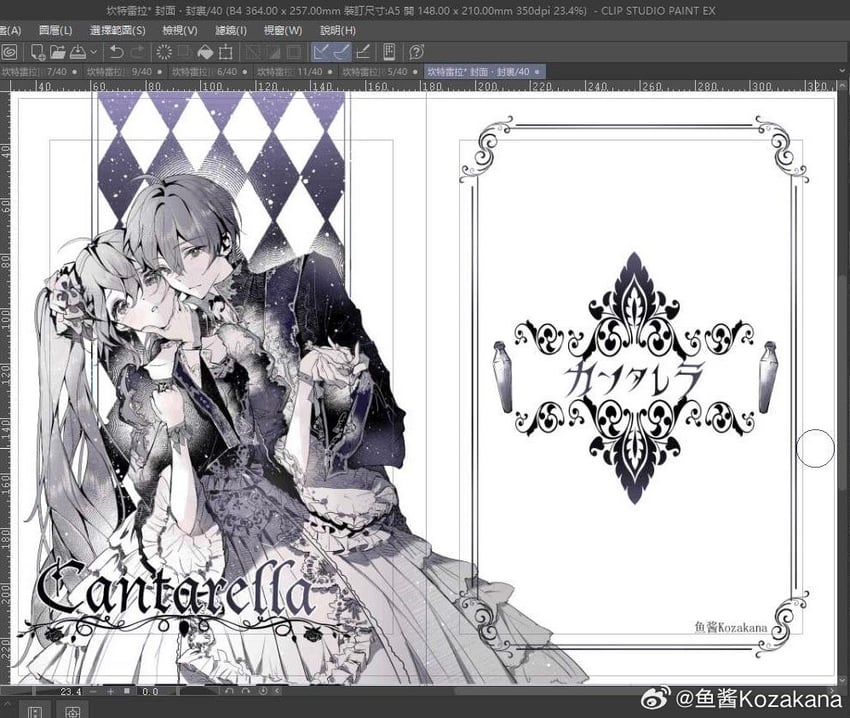Switch to the 11/40 page tab
850x718 pixels.
click(296, 72)
